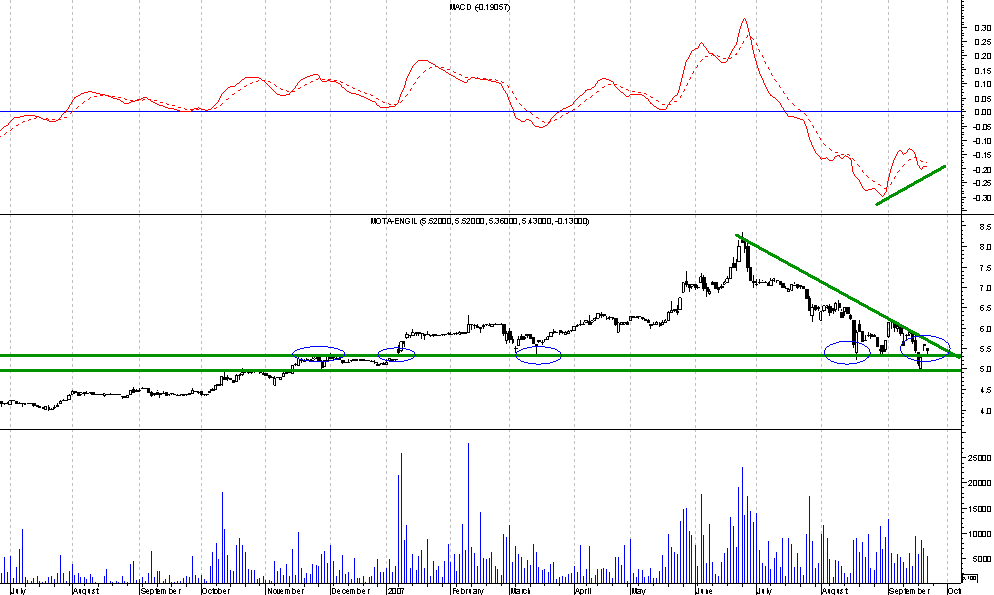The image size is (994, 595).
Task: Click the peak candlestick in June
Action: click(743, 240)
